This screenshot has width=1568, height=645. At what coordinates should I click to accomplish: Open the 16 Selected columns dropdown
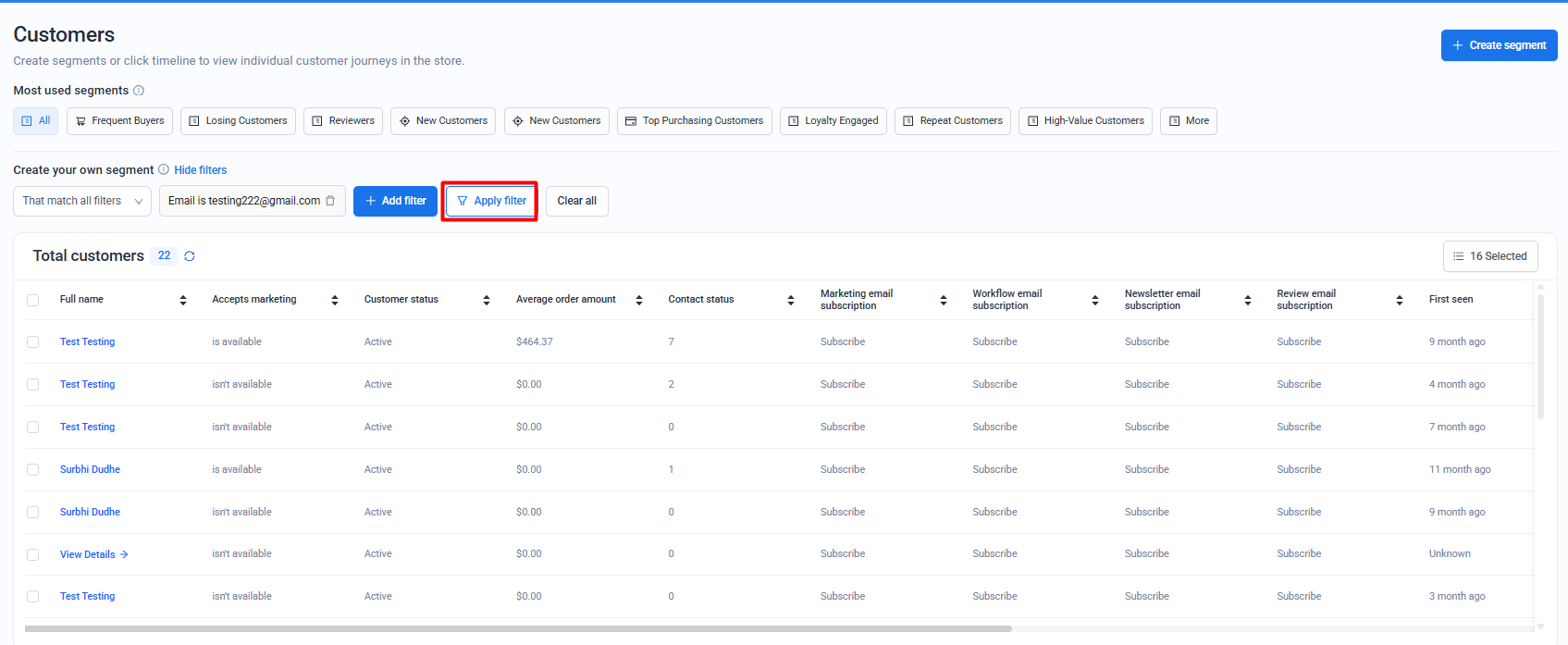click(x=1489, y=256)
